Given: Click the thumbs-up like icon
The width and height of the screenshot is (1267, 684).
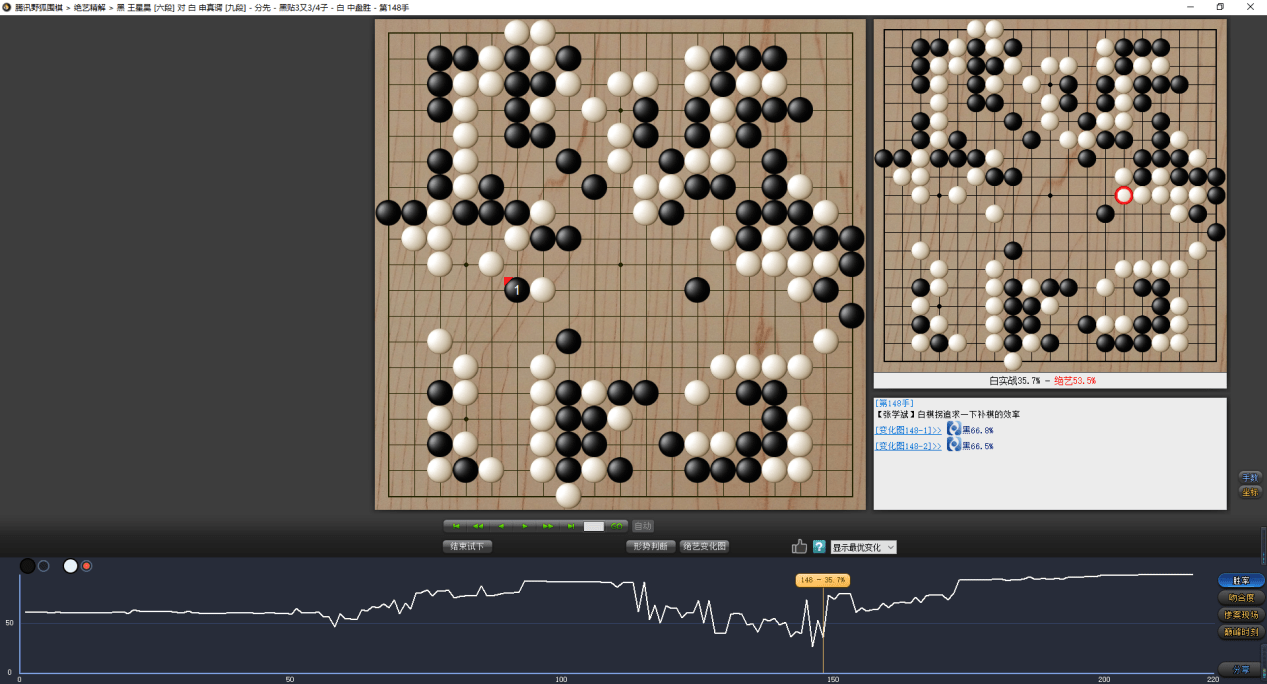Looking at the screenshot, I should click(799, 546).
